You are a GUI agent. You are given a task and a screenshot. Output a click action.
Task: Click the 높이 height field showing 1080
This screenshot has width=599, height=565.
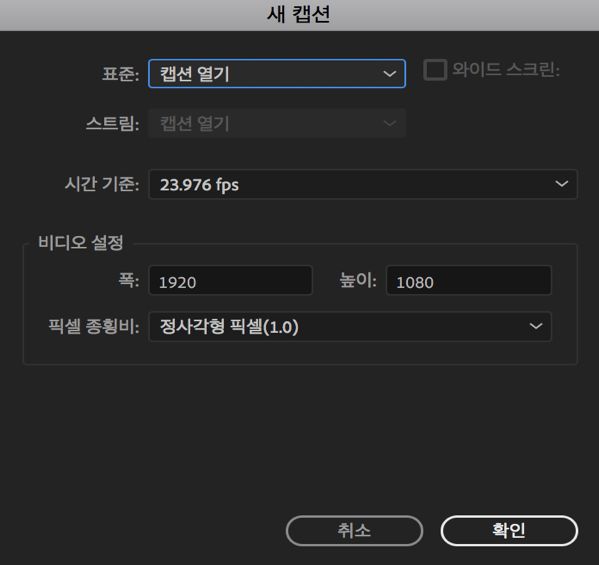(x=469, y=281)
